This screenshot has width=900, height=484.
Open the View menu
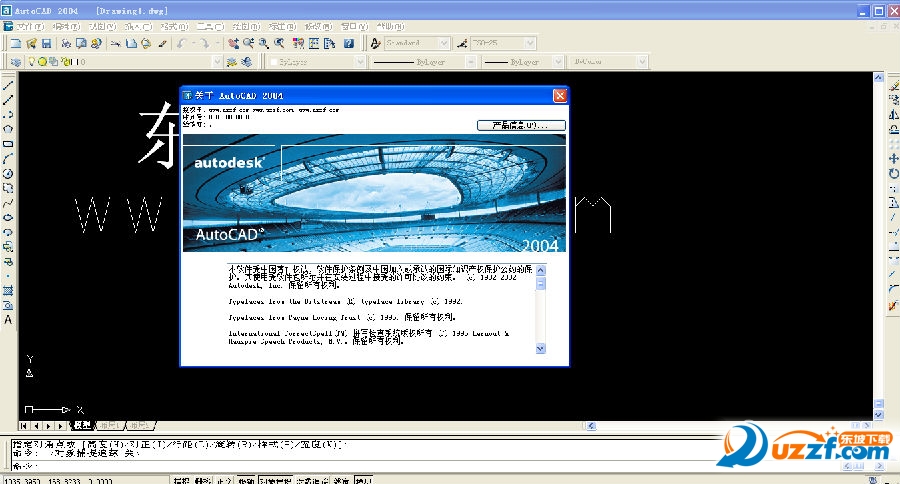click(x=102, y=26)
